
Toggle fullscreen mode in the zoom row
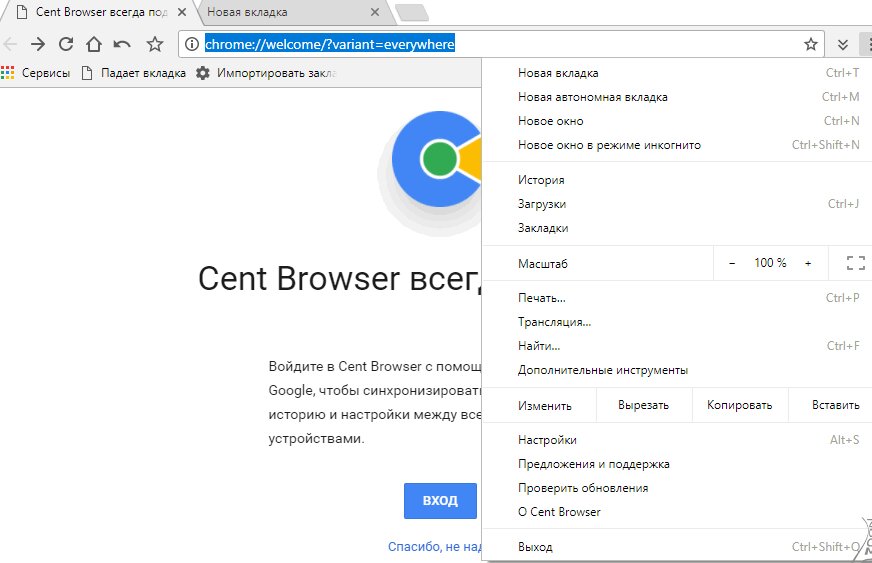point(855,263)
